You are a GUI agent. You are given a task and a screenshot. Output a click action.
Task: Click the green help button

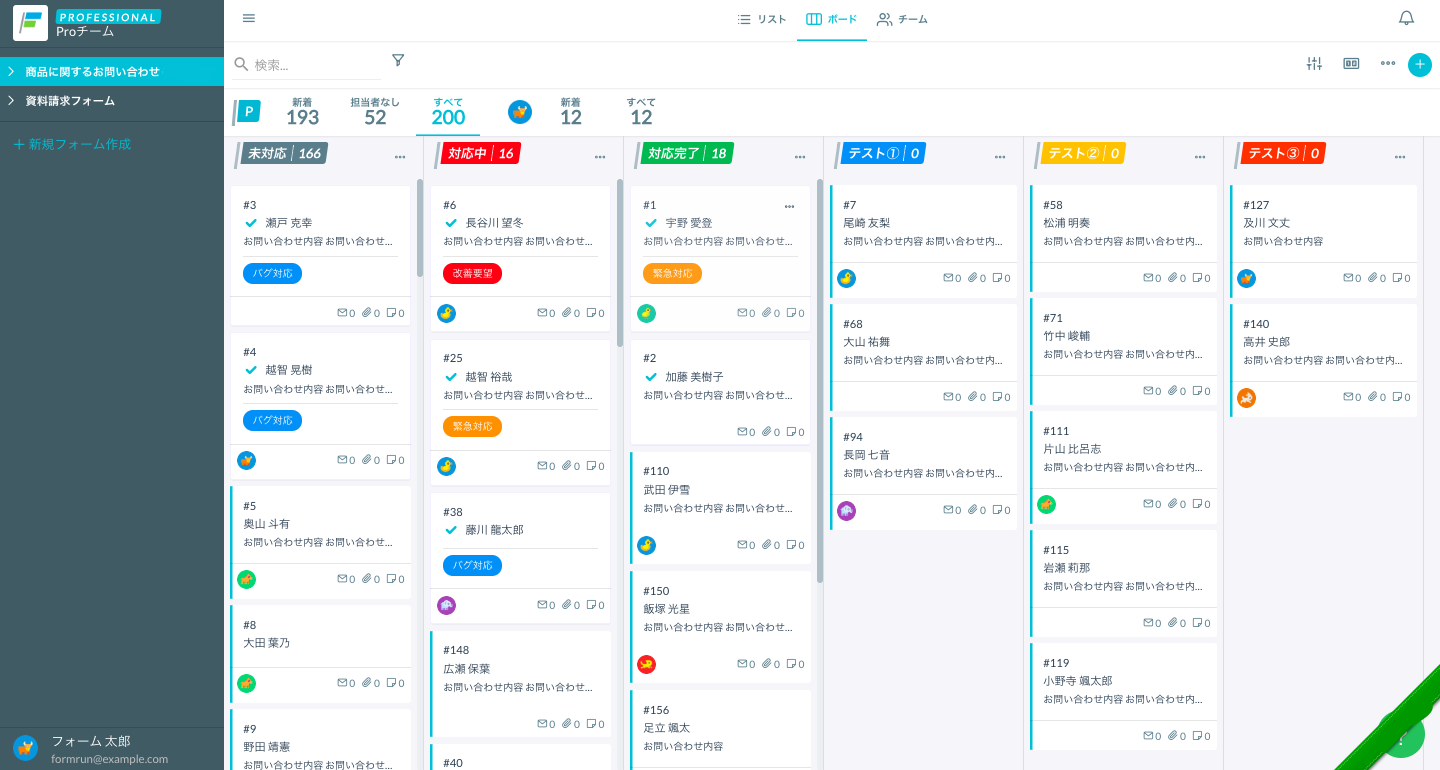click(1402, 738)
